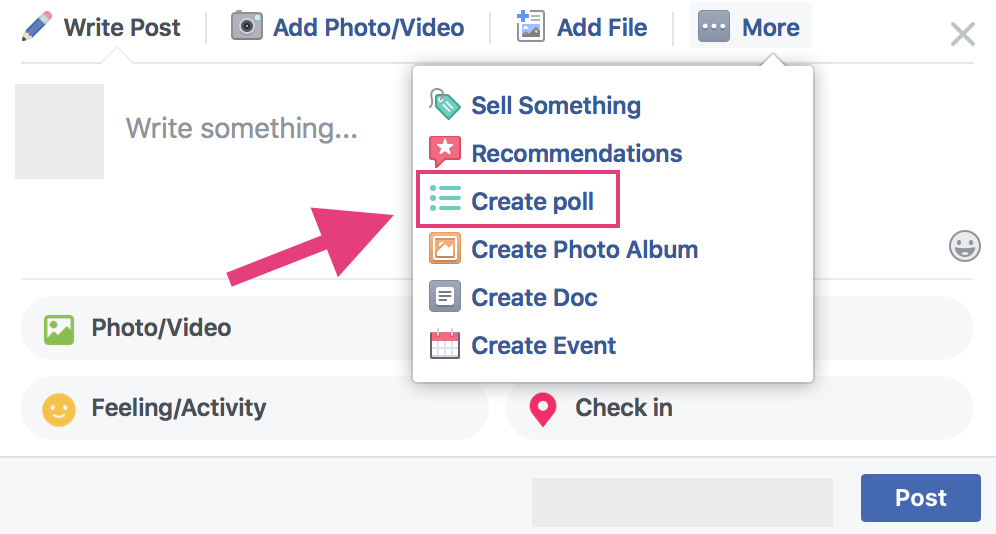Click the blue Post button
The height and width of the screenshot is (534, 996).
pos(920,497)
